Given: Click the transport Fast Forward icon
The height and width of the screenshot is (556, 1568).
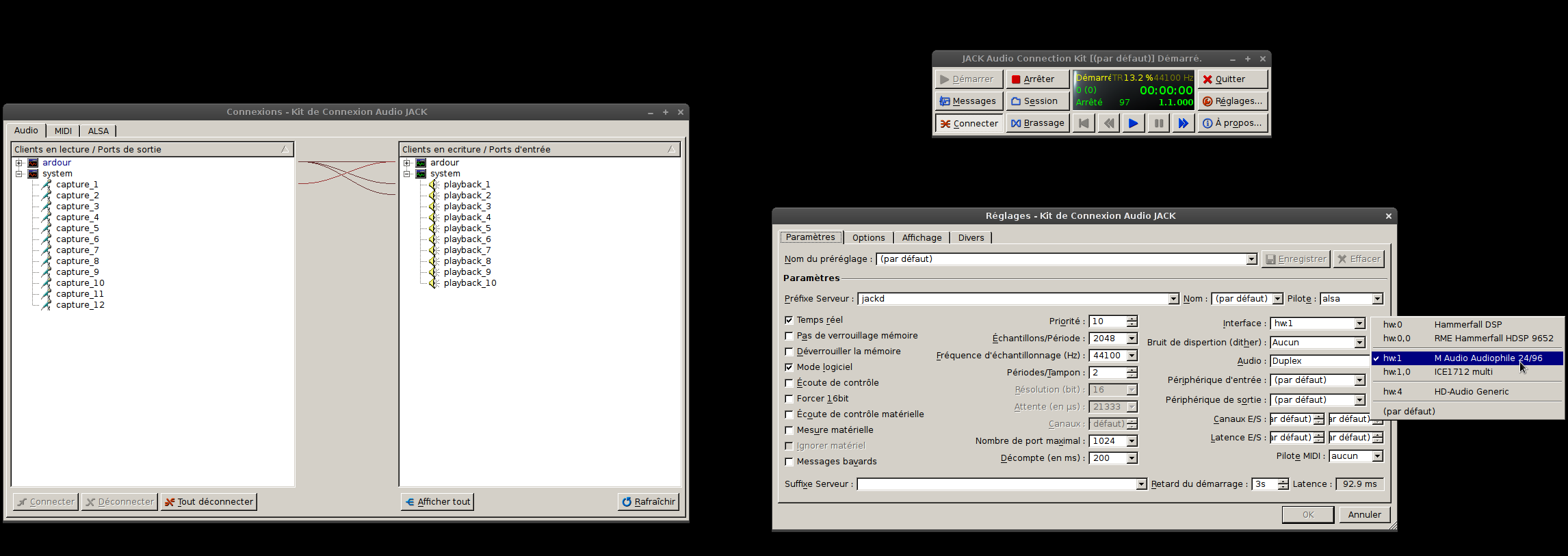Looking at the screenshot, I should tap(1183, 123).
